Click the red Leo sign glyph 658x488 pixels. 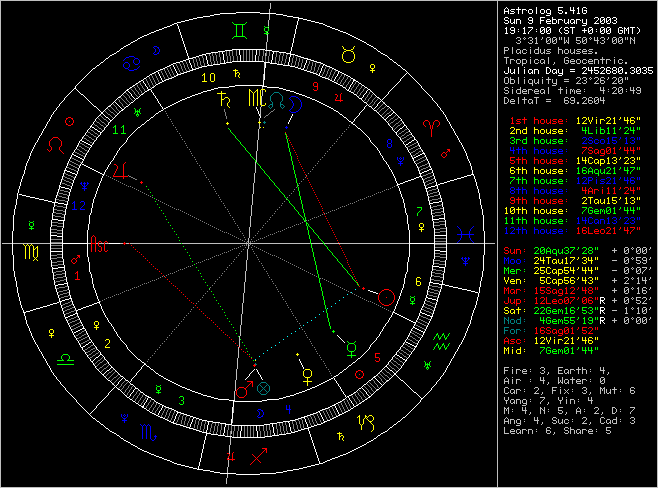pyautogui.click(x=55, y=145)
